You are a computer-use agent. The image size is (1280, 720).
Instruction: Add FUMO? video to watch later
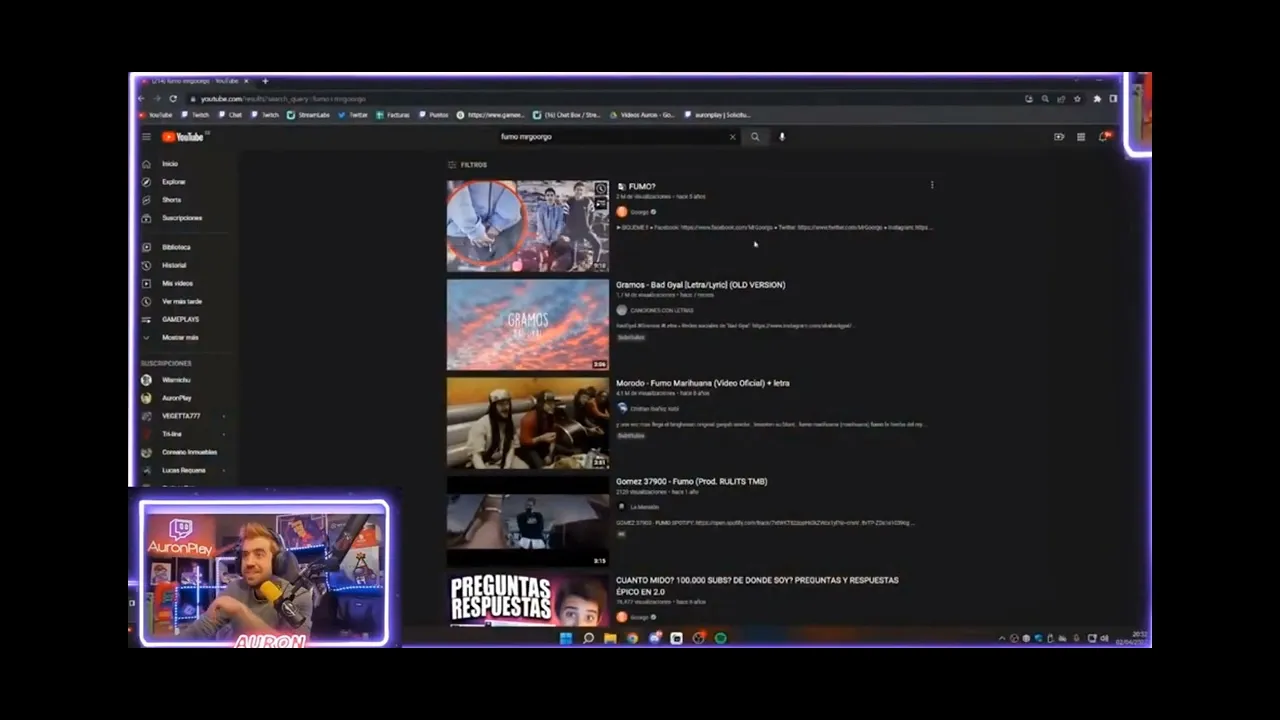pyautogui.click(x=600, y=189)
